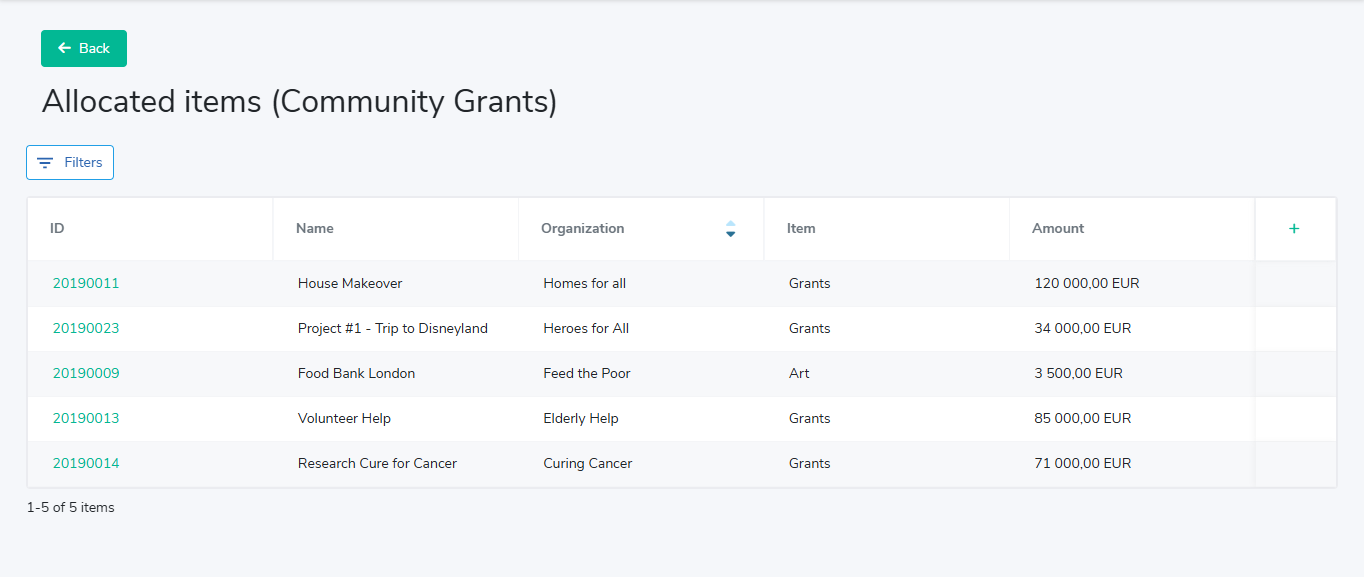This screenshot has width=1364, height=577.
Task: Click the Allocated items (Community Grants) heading
Action: 299,102
